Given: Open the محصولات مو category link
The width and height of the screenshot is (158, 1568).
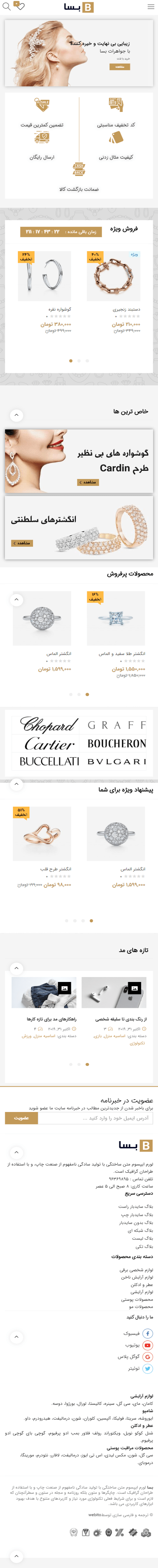Looking at the screenshot, I should coord(141,1306).
